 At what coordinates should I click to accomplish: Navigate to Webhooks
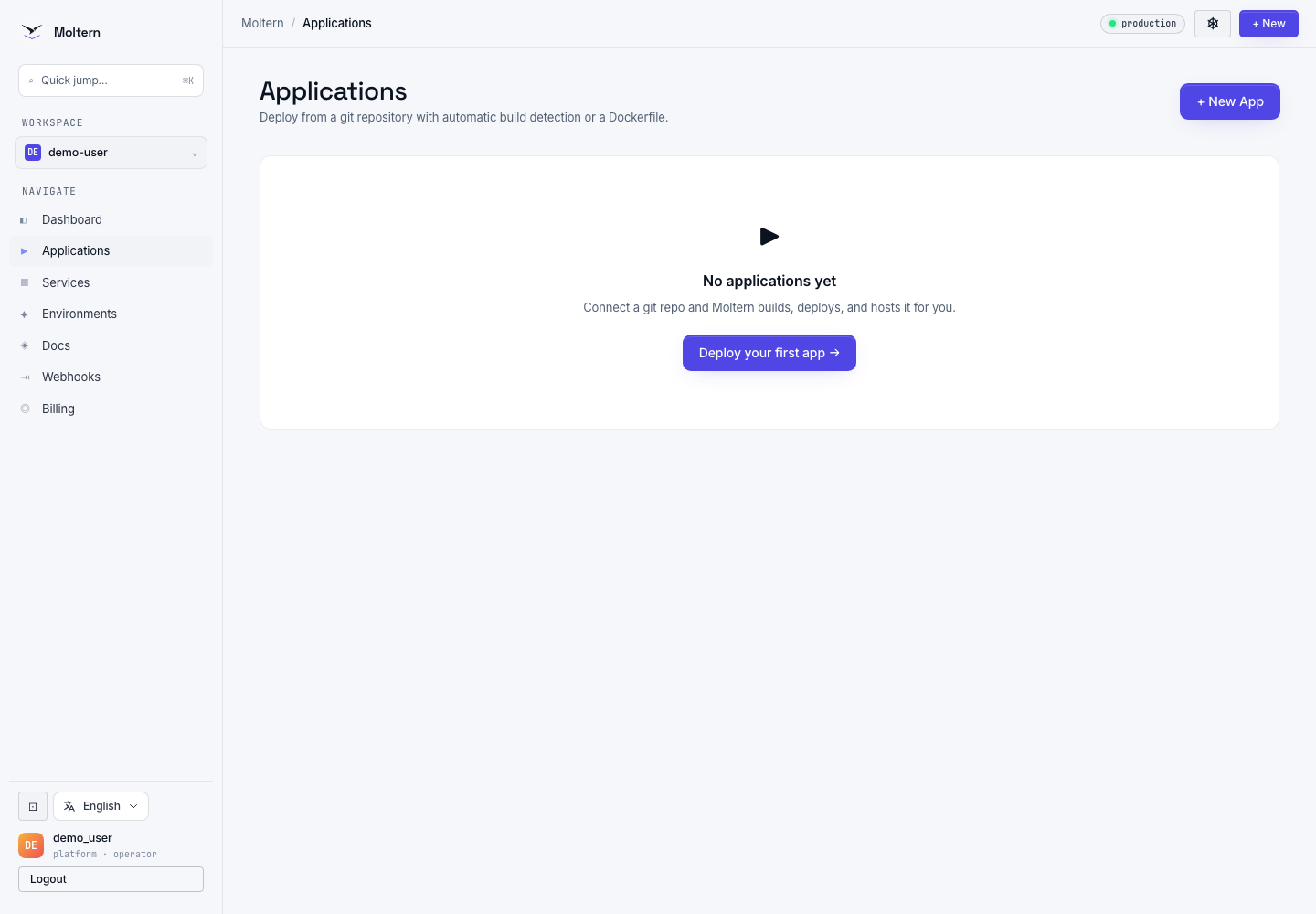(111, 377)
